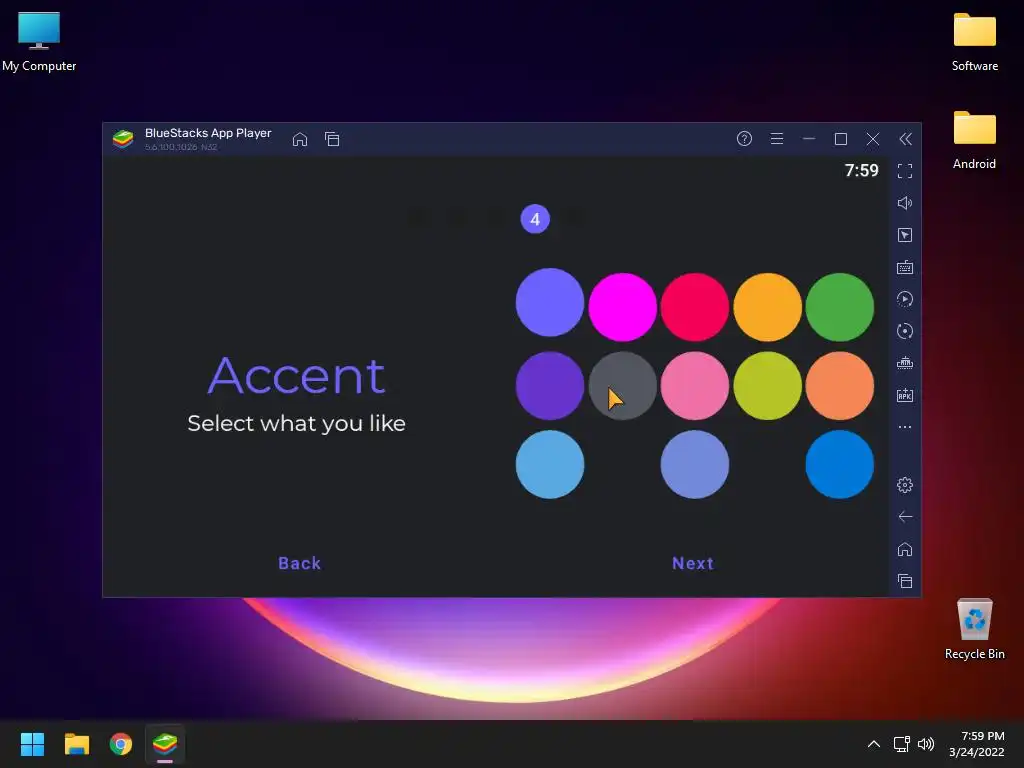The width and height of the screenshot is (1024, 768).
Task: Open the system tray volume control
Action: [x=926, y=744]
